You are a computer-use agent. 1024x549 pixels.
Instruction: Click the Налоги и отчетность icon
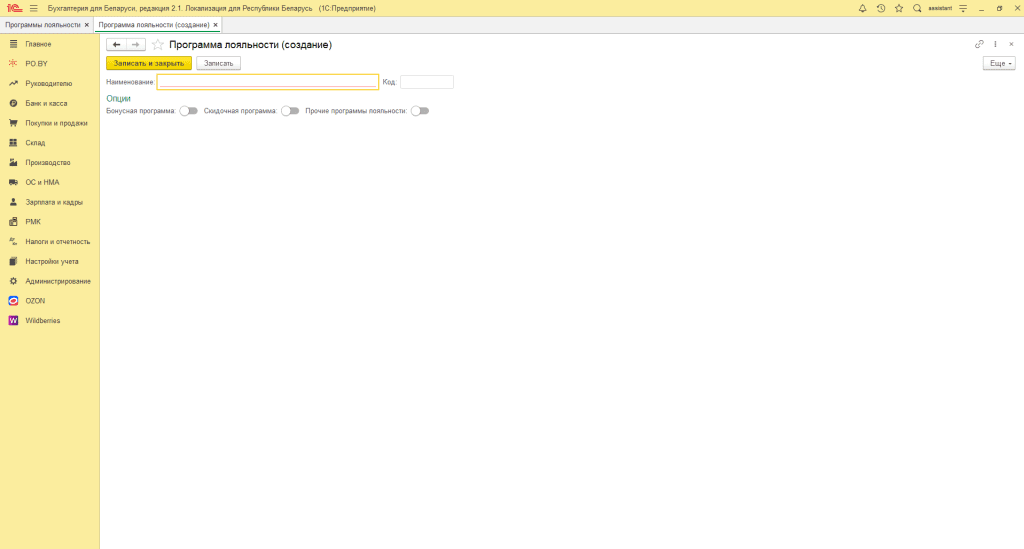coord(13,242)
